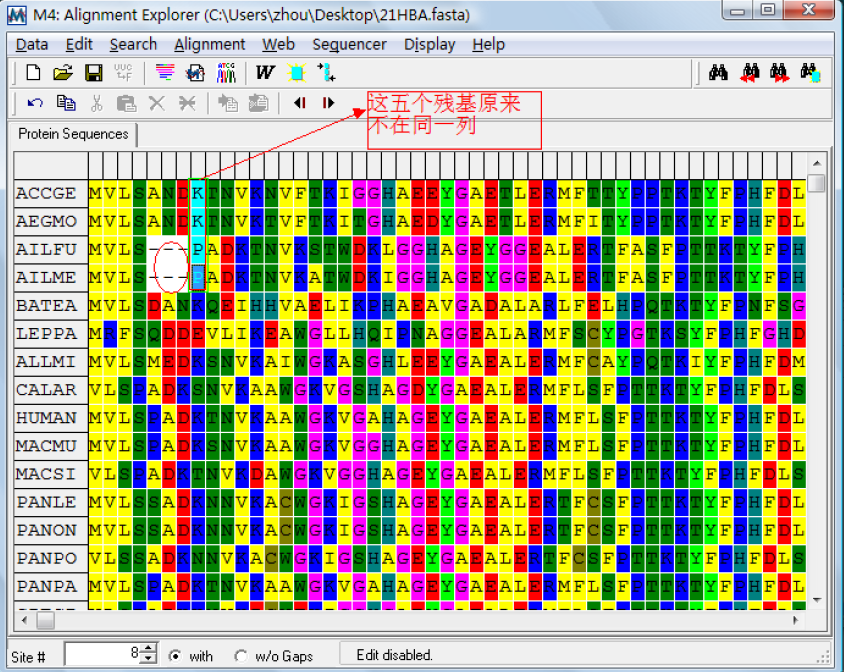844x672 pixels.
Task: Copy selected residues
Action: (x=66, y=103)
